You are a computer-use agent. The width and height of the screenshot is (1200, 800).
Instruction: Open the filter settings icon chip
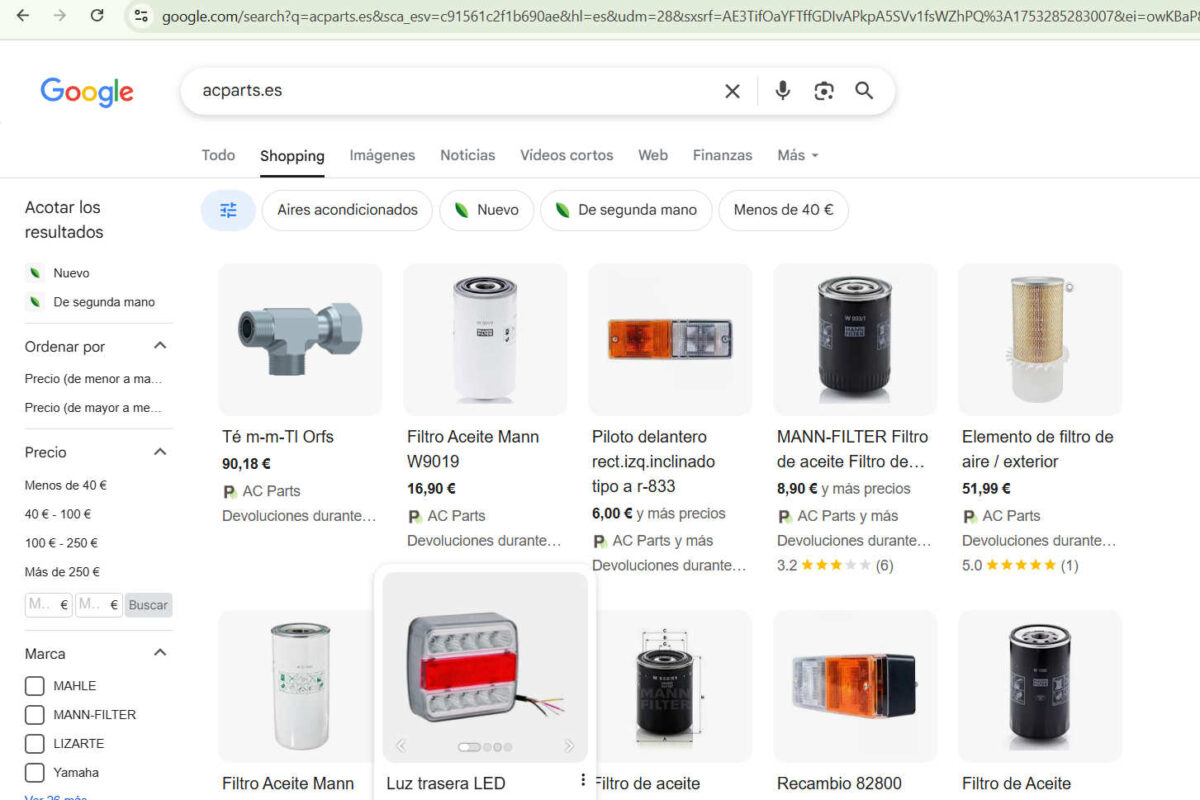pos(228,210)
